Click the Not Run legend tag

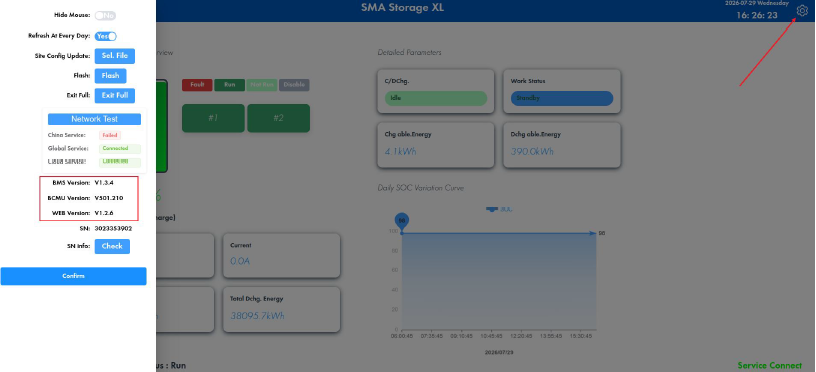(x=262, y=85)
